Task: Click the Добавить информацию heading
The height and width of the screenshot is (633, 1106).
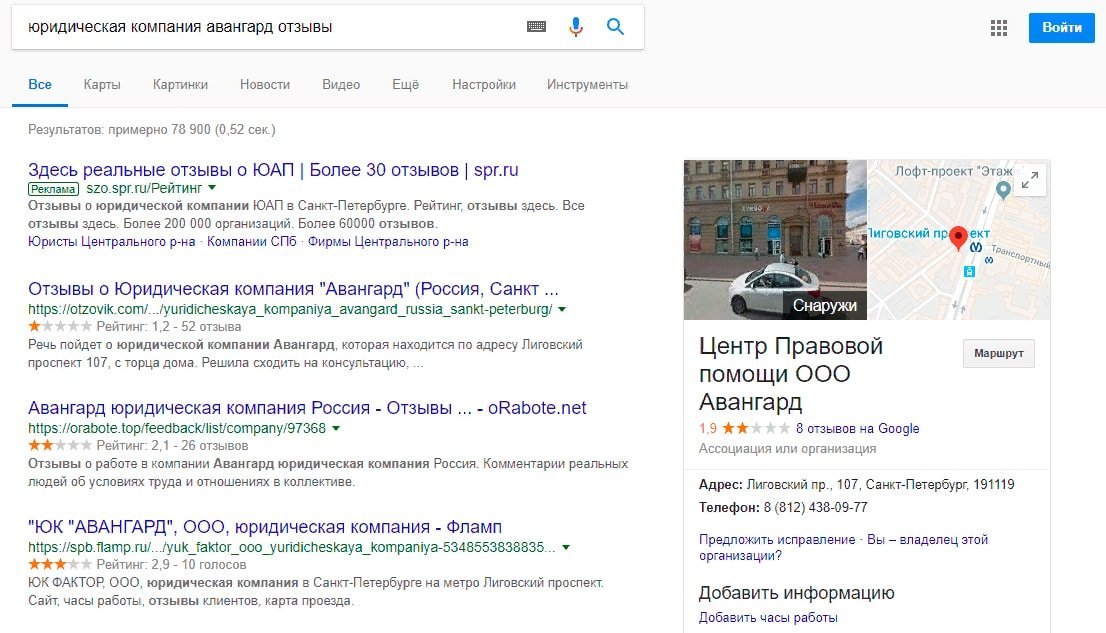Action: 796,593
